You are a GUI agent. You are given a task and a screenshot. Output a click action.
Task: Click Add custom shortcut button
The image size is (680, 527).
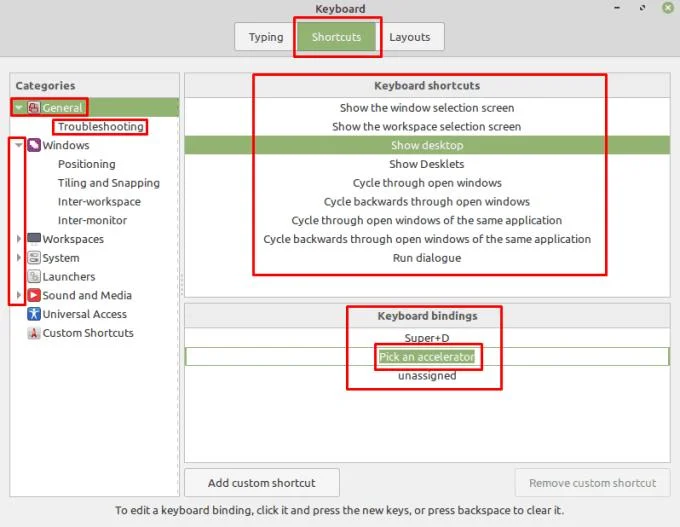[262, 483]
